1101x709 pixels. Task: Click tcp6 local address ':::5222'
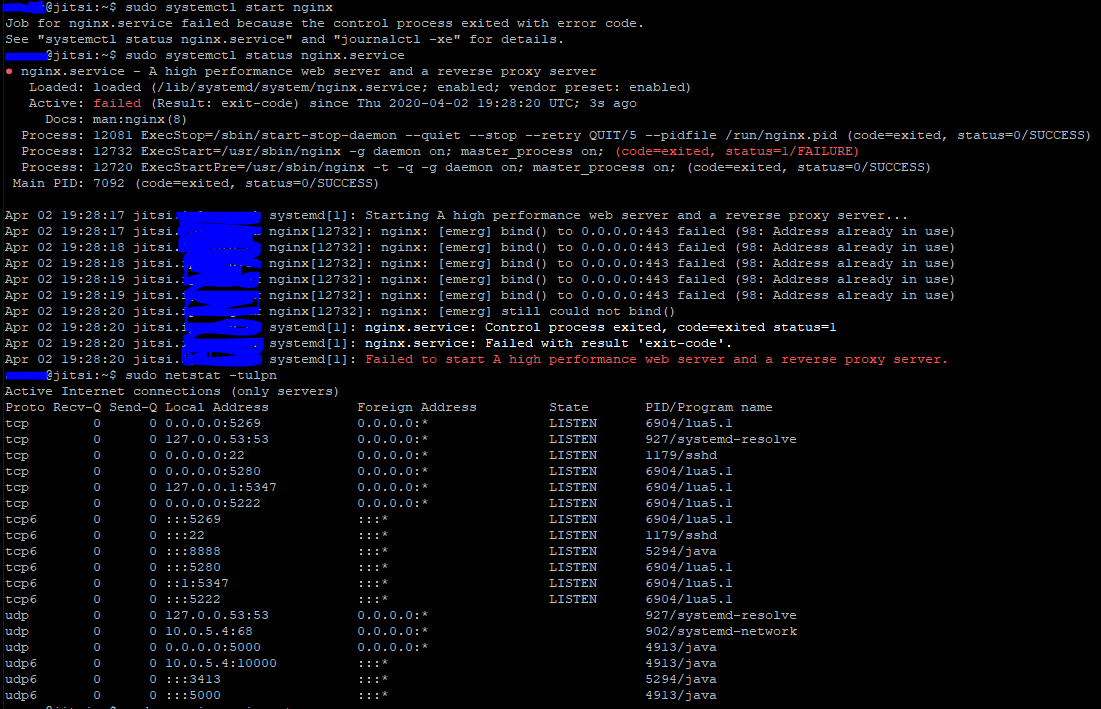[192, 599]
